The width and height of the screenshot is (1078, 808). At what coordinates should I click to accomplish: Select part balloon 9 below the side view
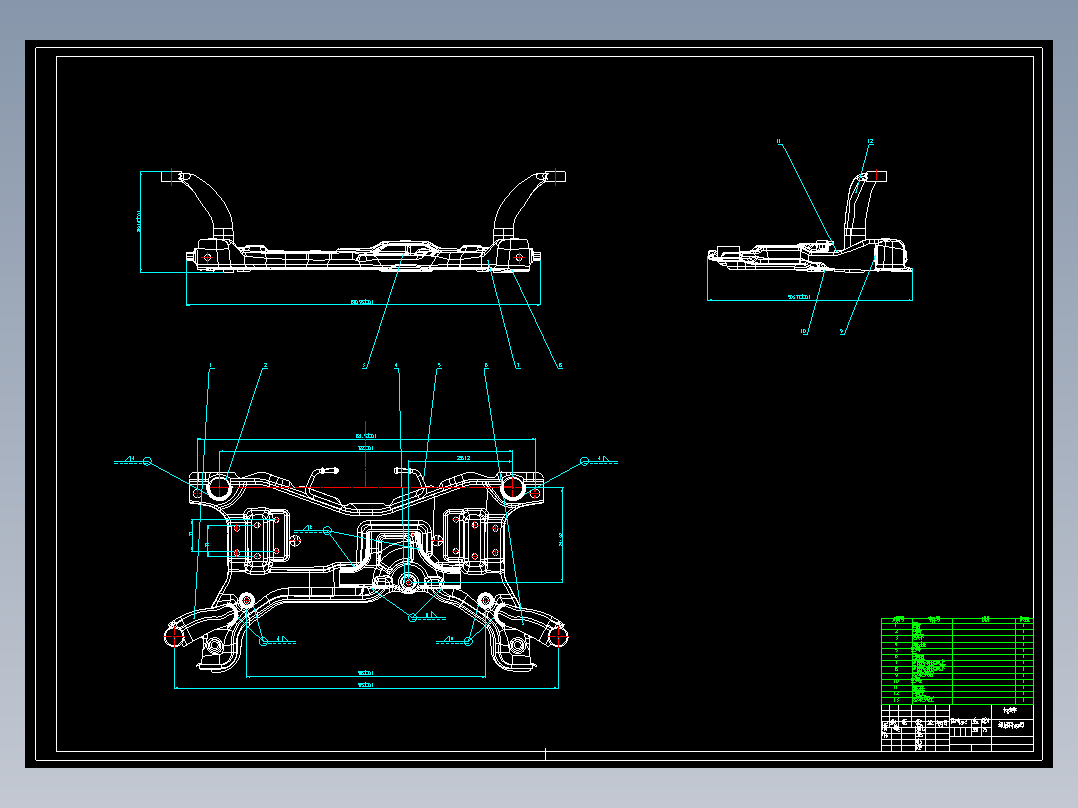click(842, 331)
